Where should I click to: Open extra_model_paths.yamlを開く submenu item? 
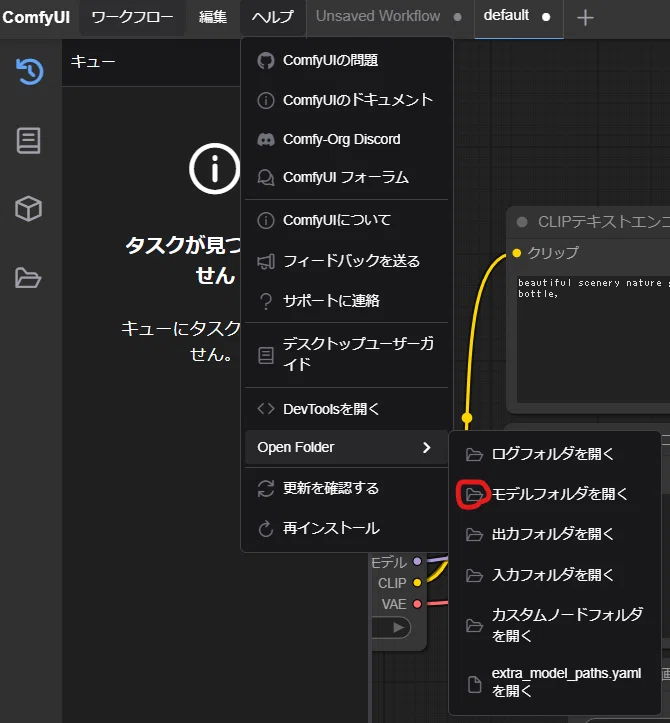555,682
